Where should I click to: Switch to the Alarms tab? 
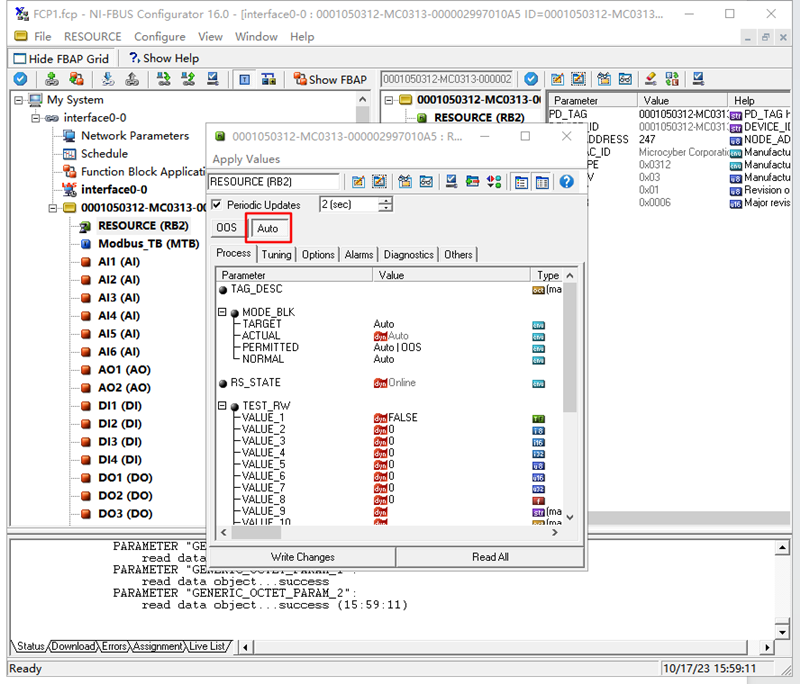point(359,254)
